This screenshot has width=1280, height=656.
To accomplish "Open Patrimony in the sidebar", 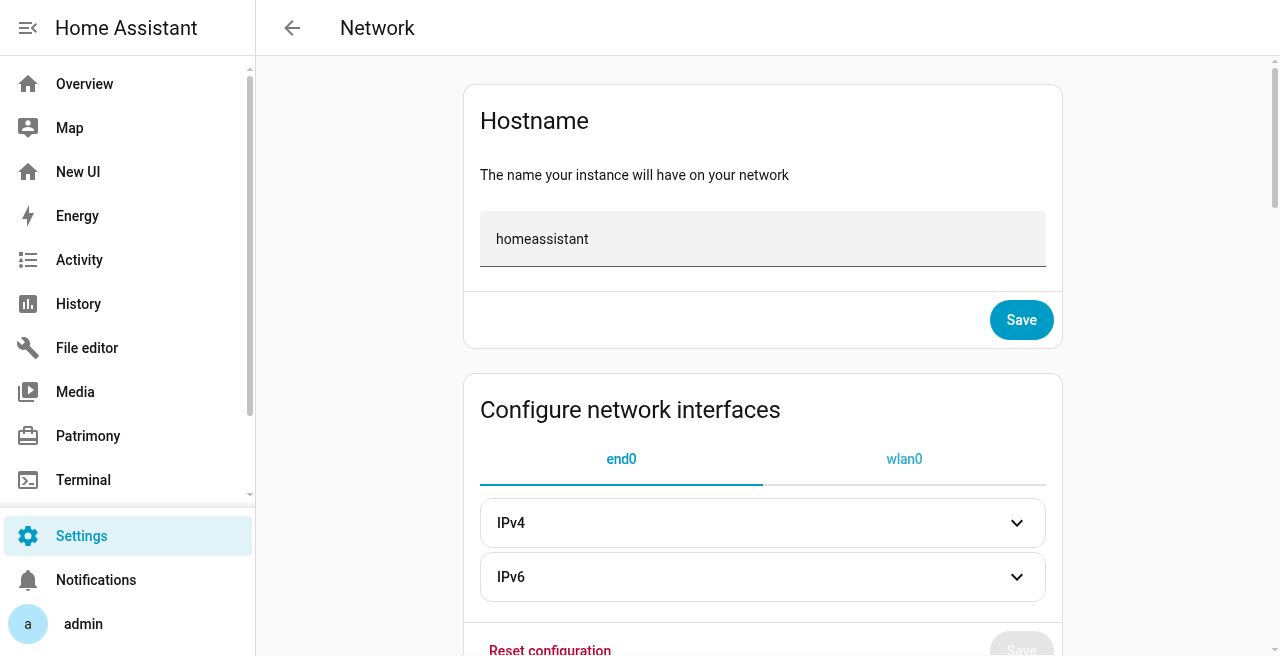I will click(x=128, y=436).
